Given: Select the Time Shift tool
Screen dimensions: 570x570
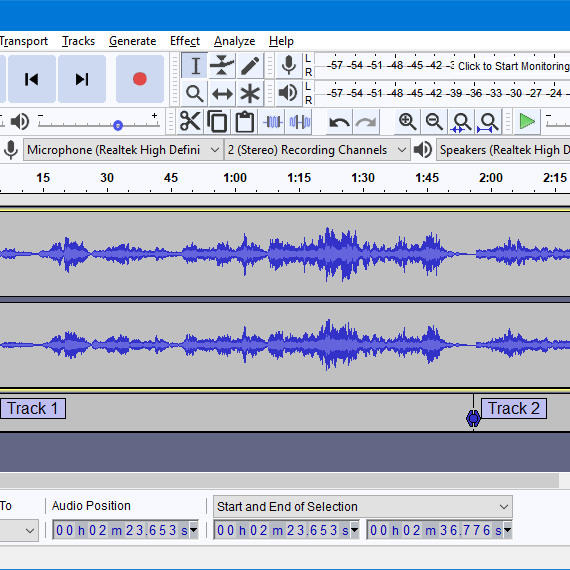Looking at the screenshot, I should pyautogui.click(x=222, y=94).
